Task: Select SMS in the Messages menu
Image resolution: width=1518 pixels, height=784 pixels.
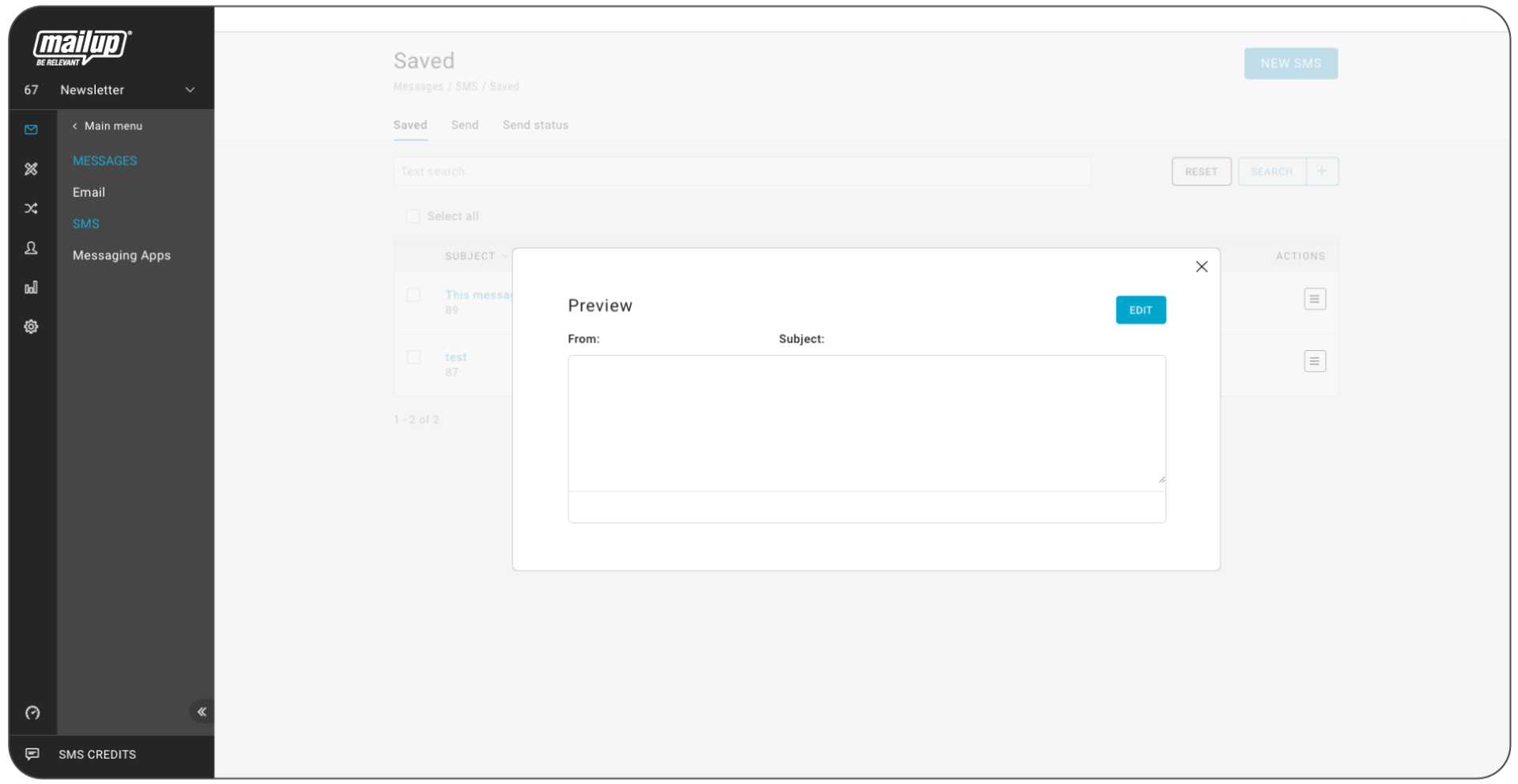Action: 86,224
